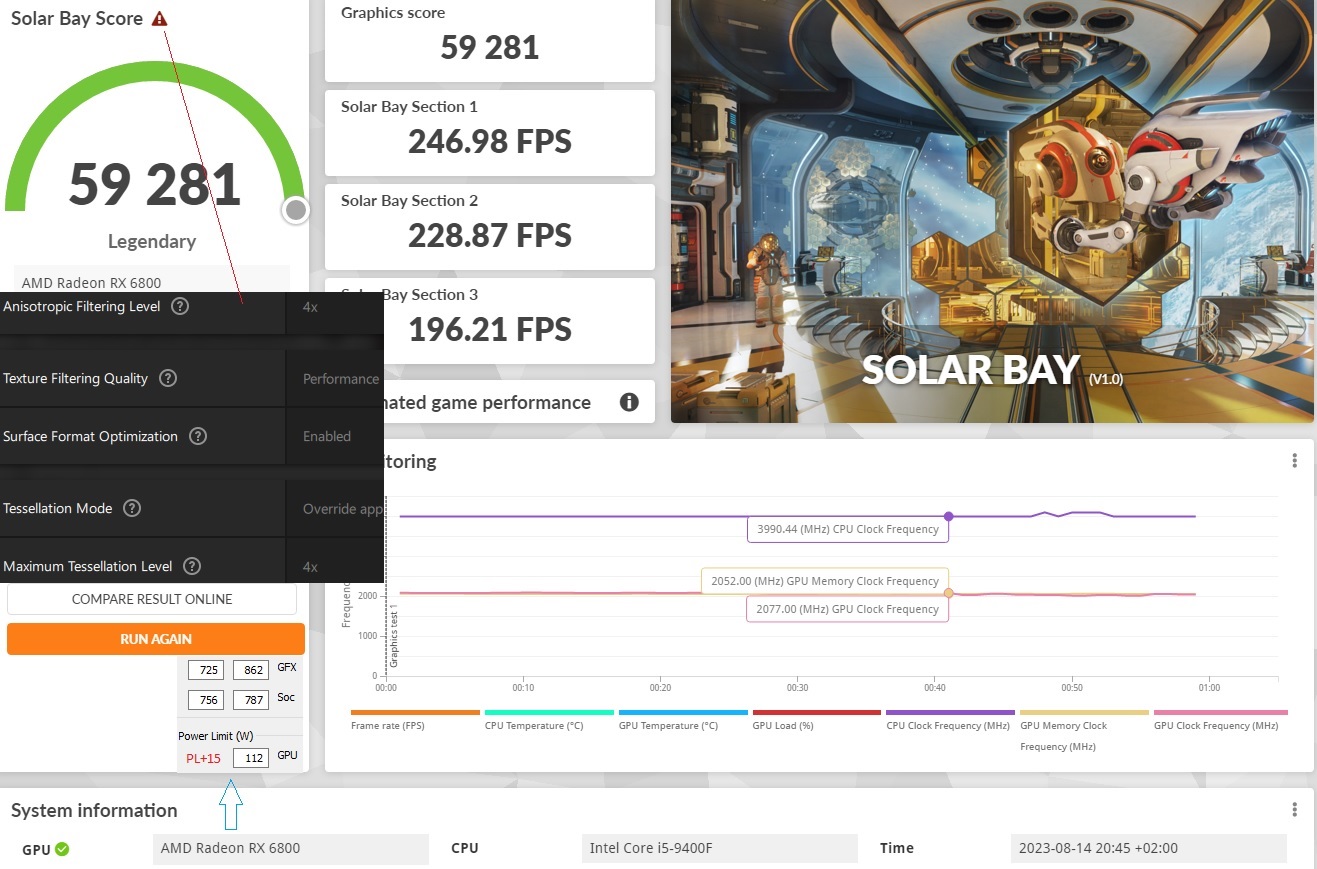Open the Texture Filtering Quality Performance dropdown
1317x869 pixels.
[335, 379]
